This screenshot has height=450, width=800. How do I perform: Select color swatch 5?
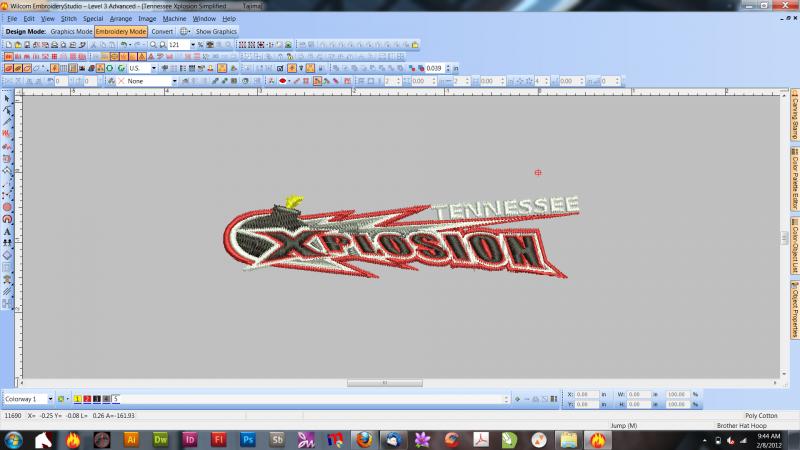click(x=116, y=399)
